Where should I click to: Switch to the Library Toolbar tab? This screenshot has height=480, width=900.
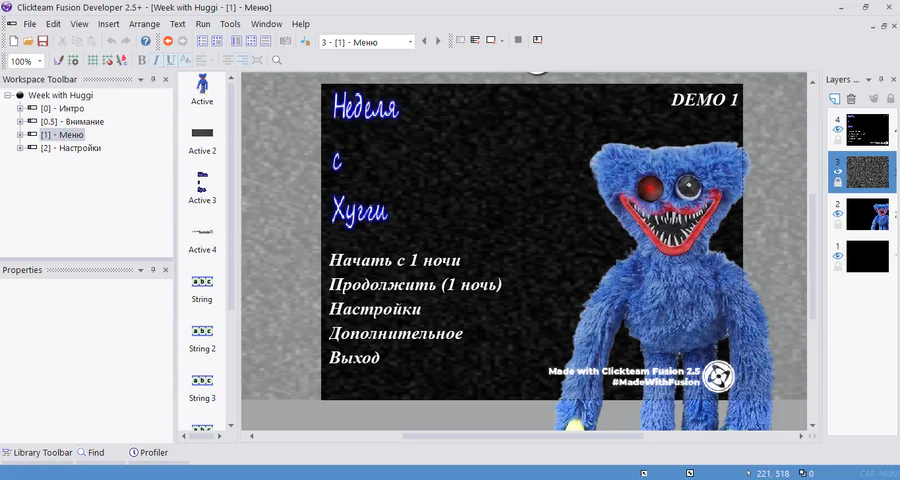[37, 452]
